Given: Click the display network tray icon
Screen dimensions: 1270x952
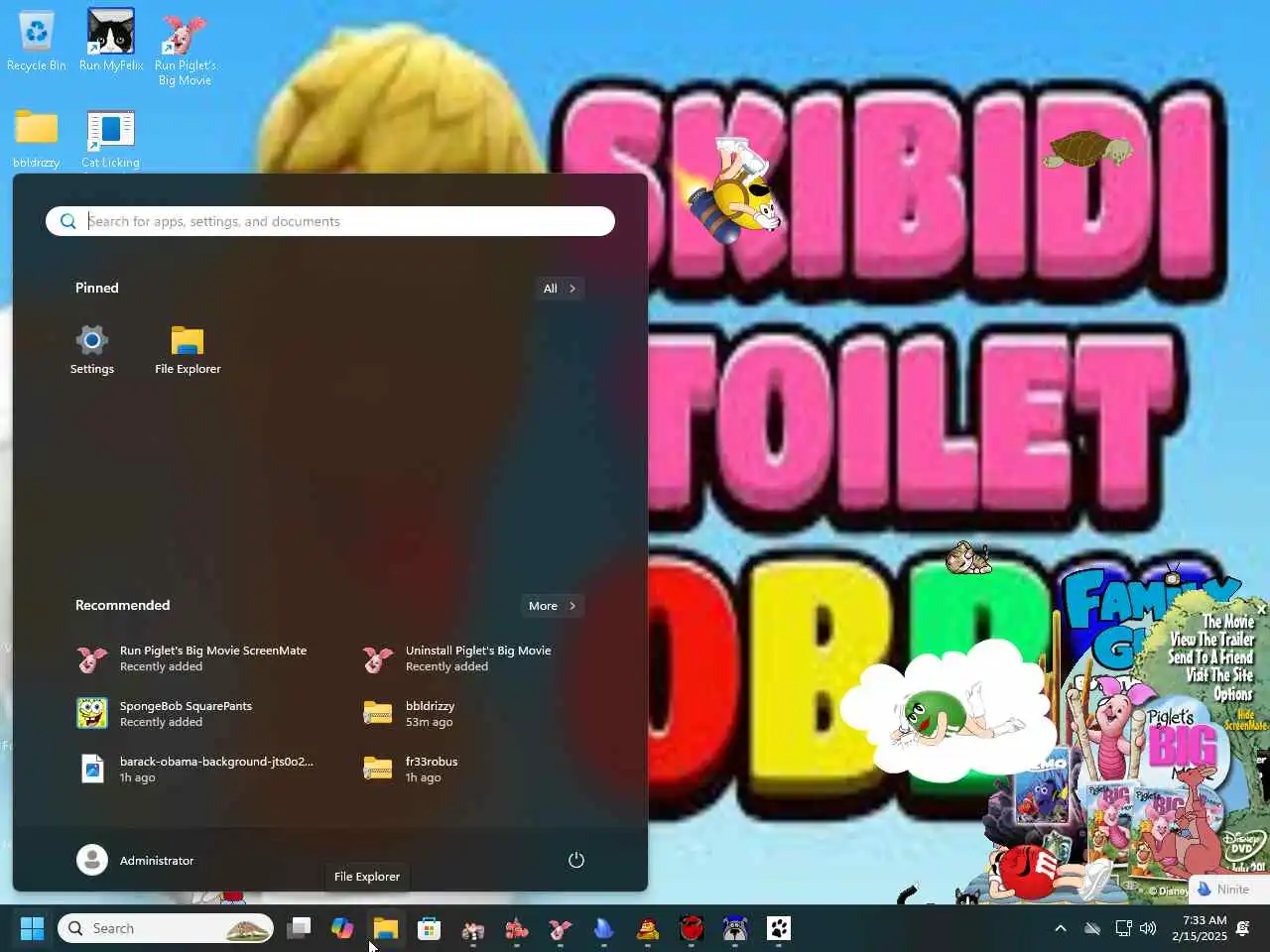Looking at the screenshot, I should [1123, 928].
